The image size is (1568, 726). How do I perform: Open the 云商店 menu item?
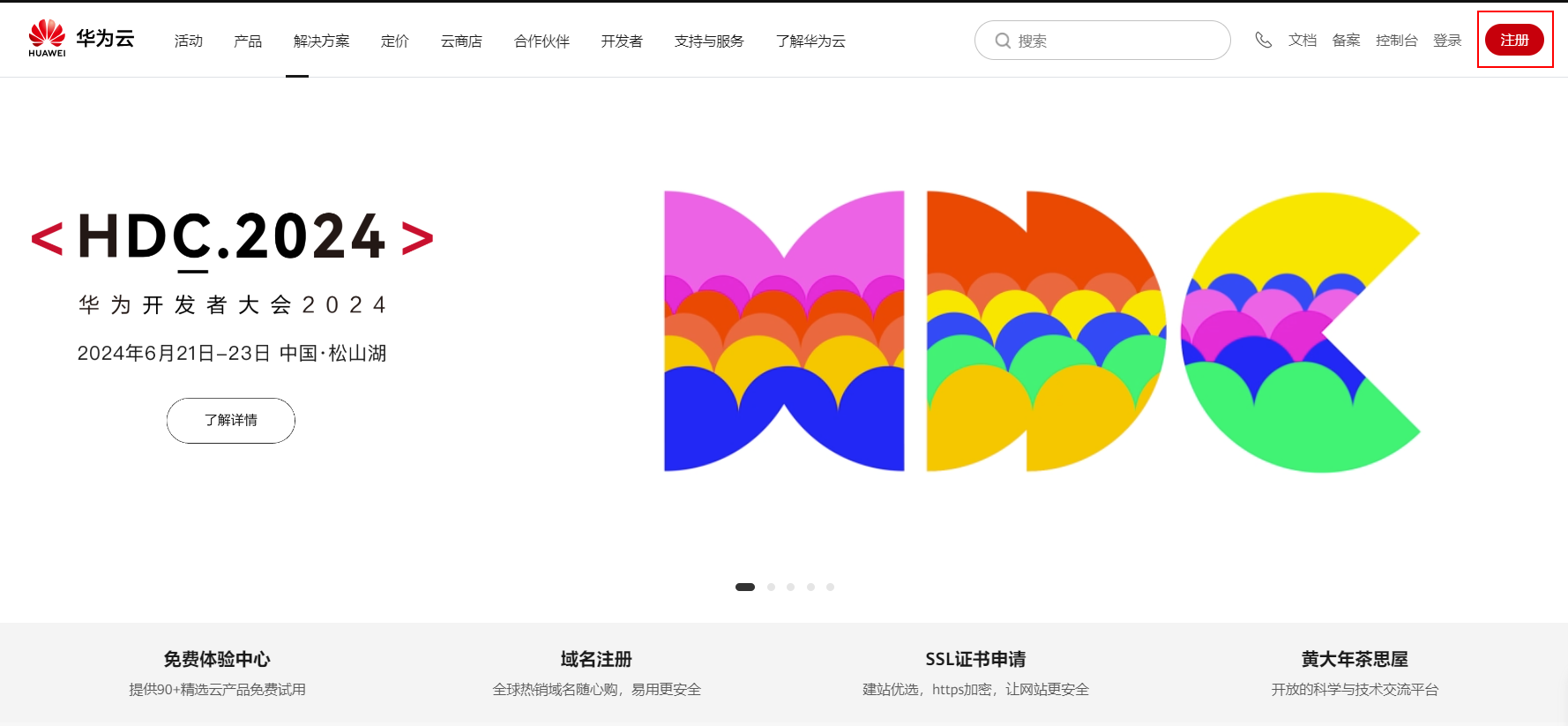click(x=461, y=41)
